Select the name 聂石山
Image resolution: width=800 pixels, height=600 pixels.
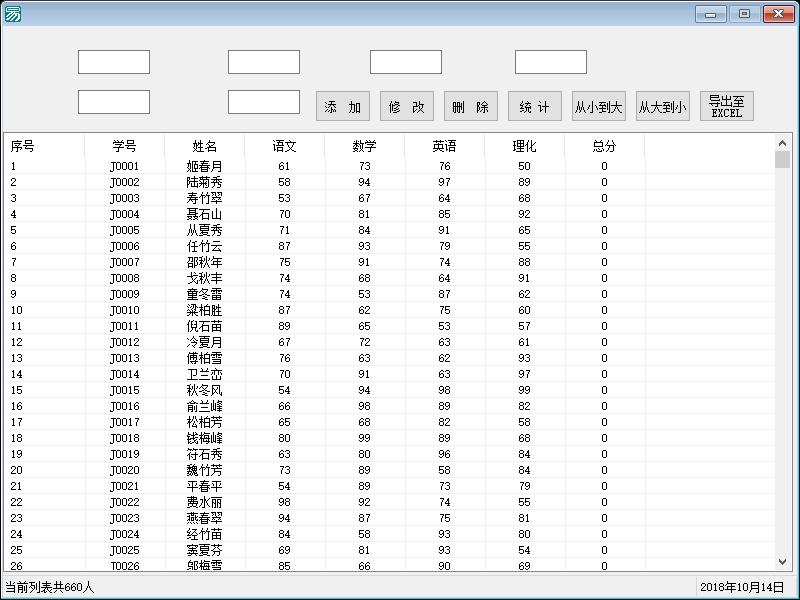[x=205, y=214]
